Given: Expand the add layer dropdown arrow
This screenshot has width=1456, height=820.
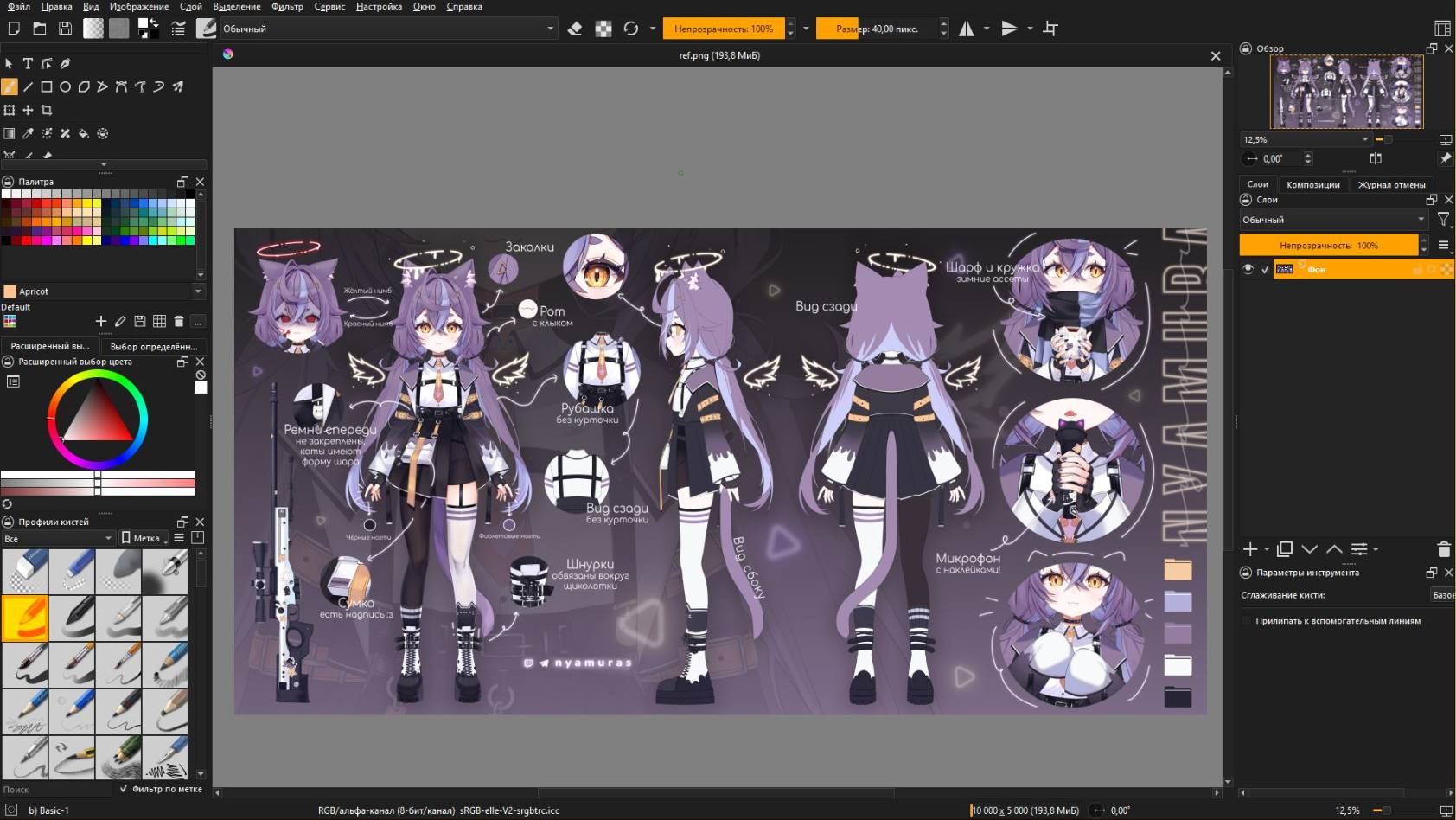Looking at the screenshot, I should tap(1267, 549).
